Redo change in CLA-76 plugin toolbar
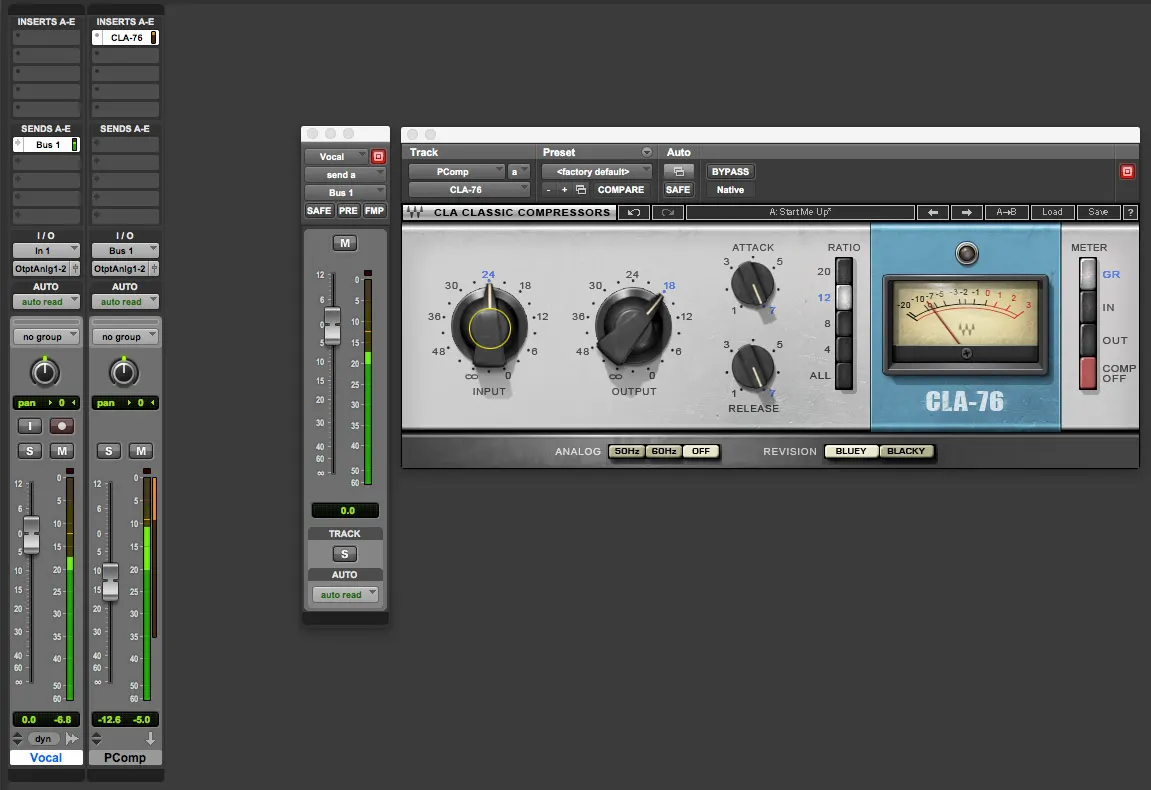 tap(668, 212)
